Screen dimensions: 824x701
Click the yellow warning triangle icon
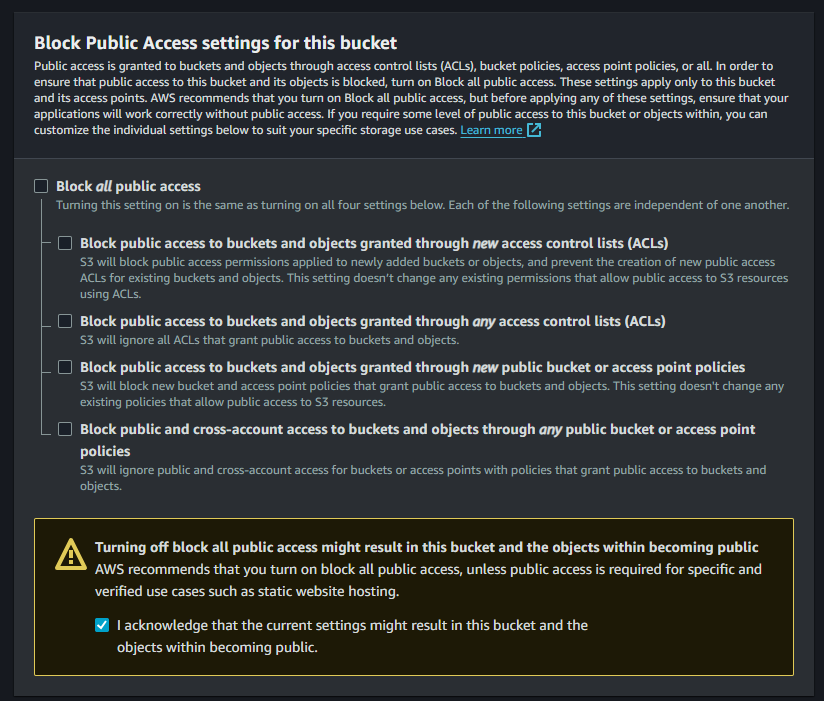click(70, 552)
